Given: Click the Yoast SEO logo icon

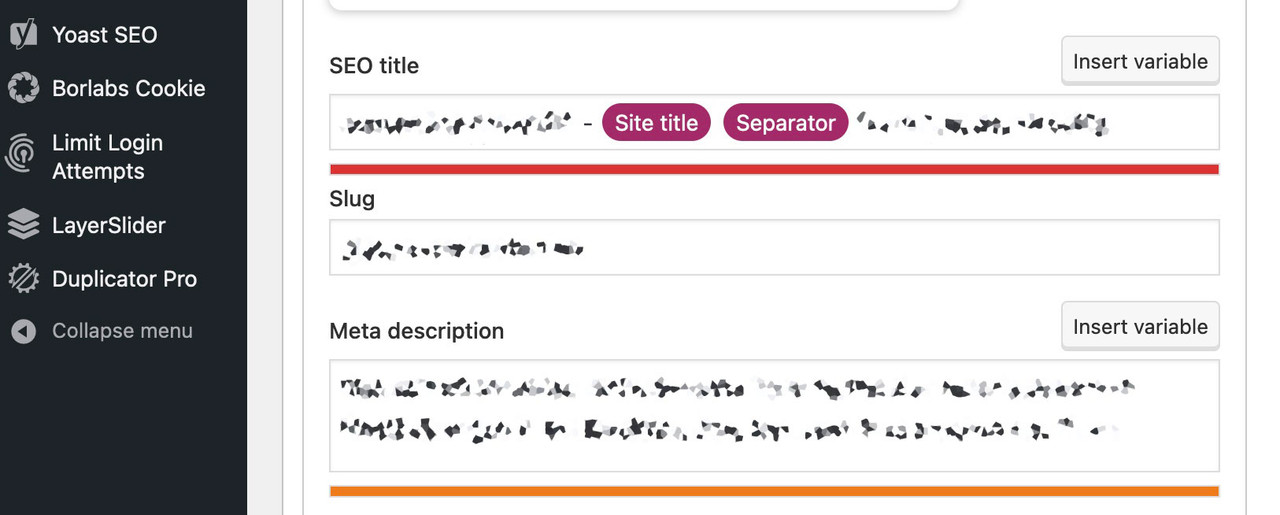Looking at the screenshot, I should coord(23,34).
